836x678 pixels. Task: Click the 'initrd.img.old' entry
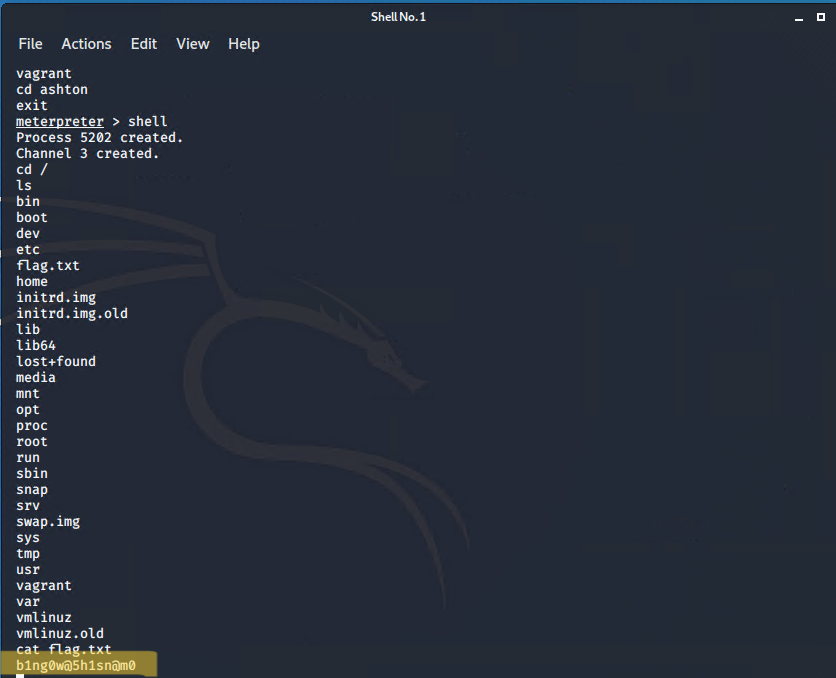click(x=72, y=313)
